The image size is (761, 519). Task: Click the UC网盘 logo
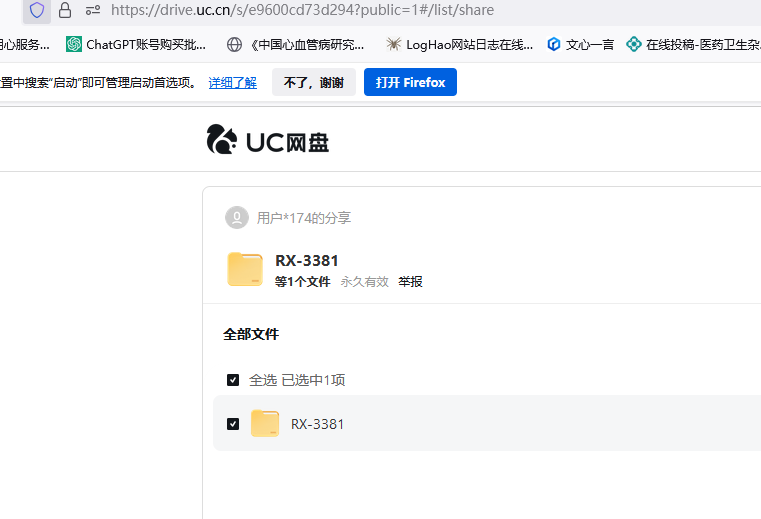tap(268, 140)
